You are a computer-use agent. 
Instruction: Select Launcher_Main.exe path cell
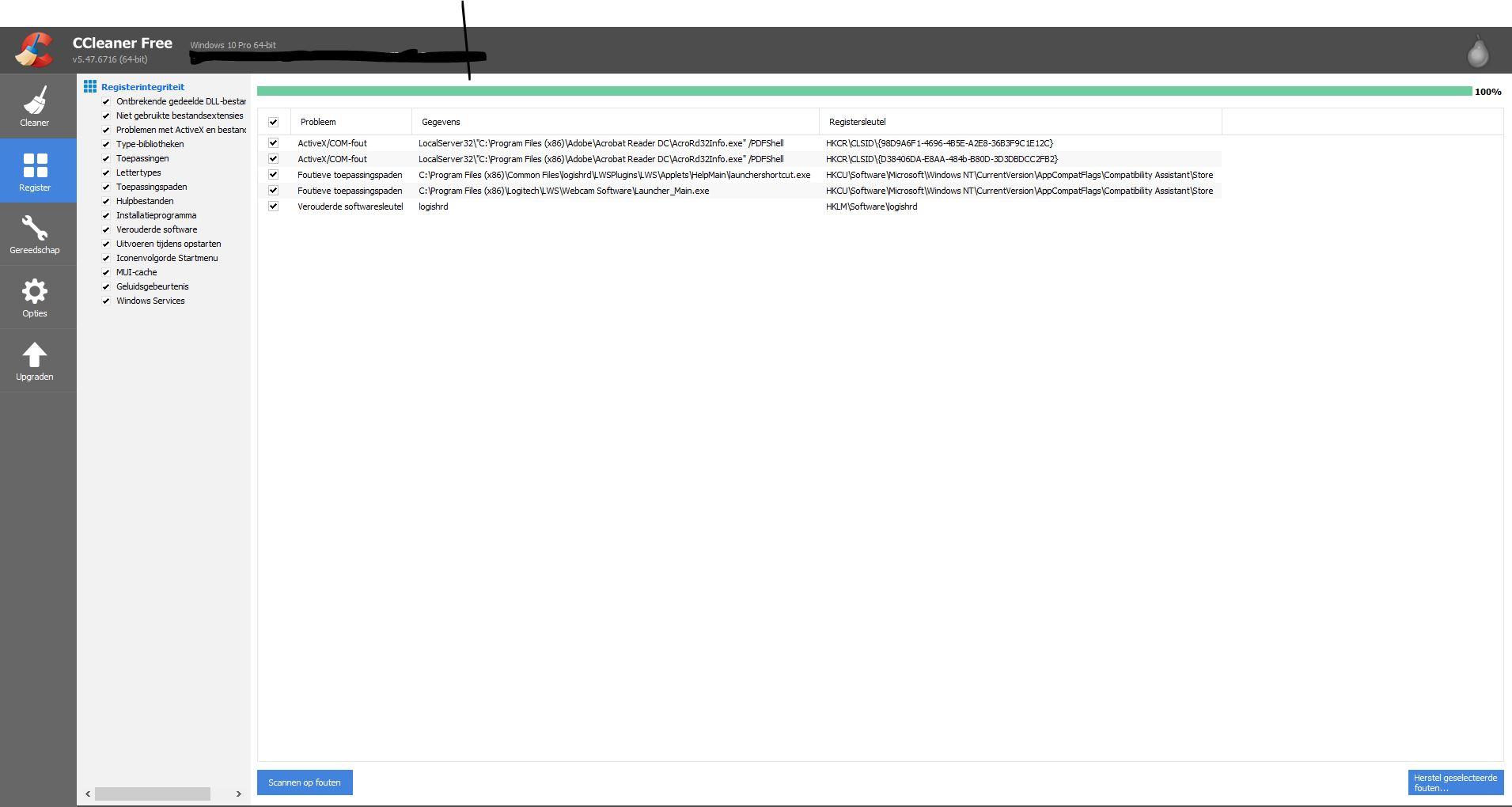point(564,191)
